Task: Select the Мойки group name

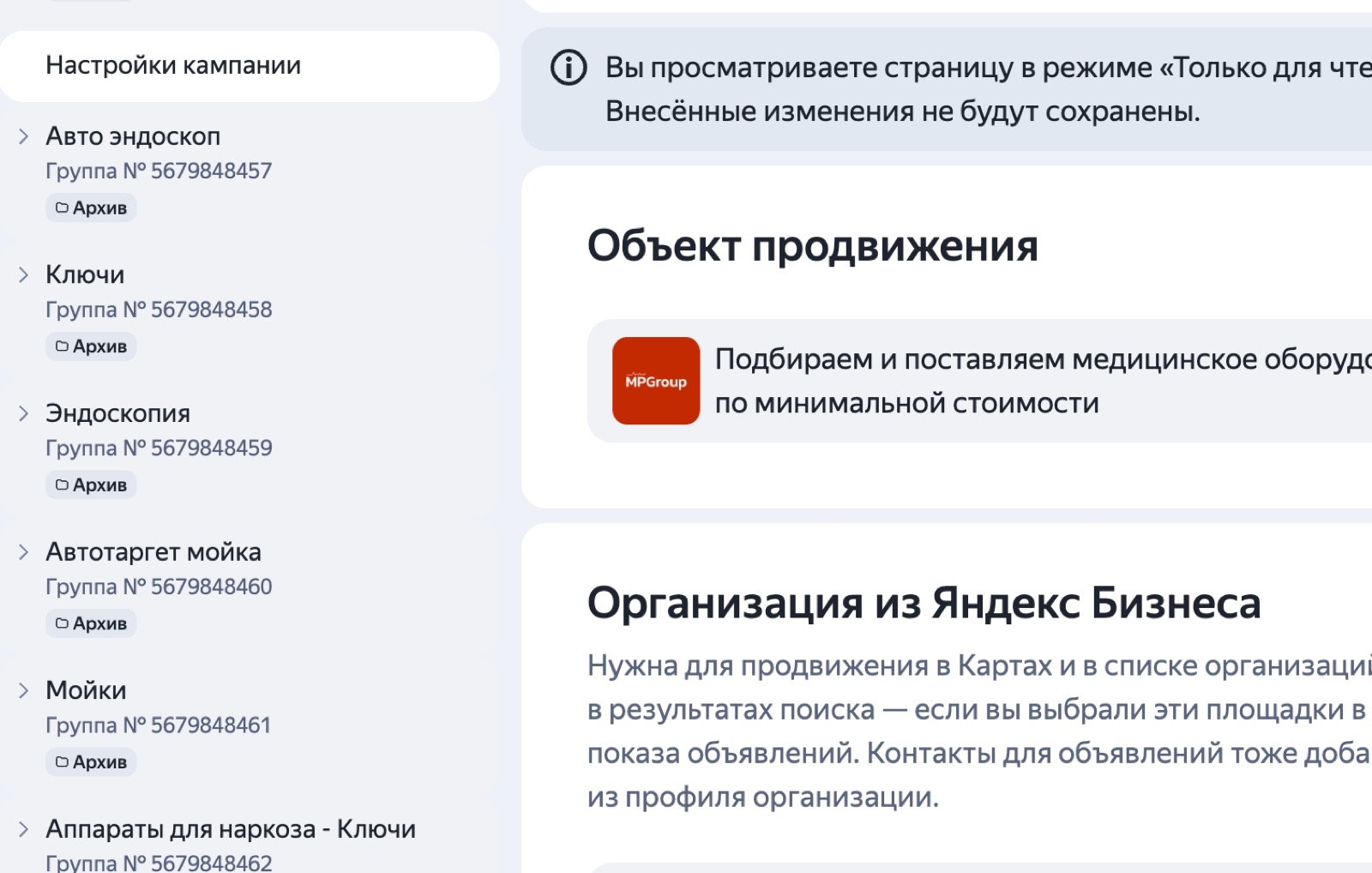Action: tap(86, 690)
